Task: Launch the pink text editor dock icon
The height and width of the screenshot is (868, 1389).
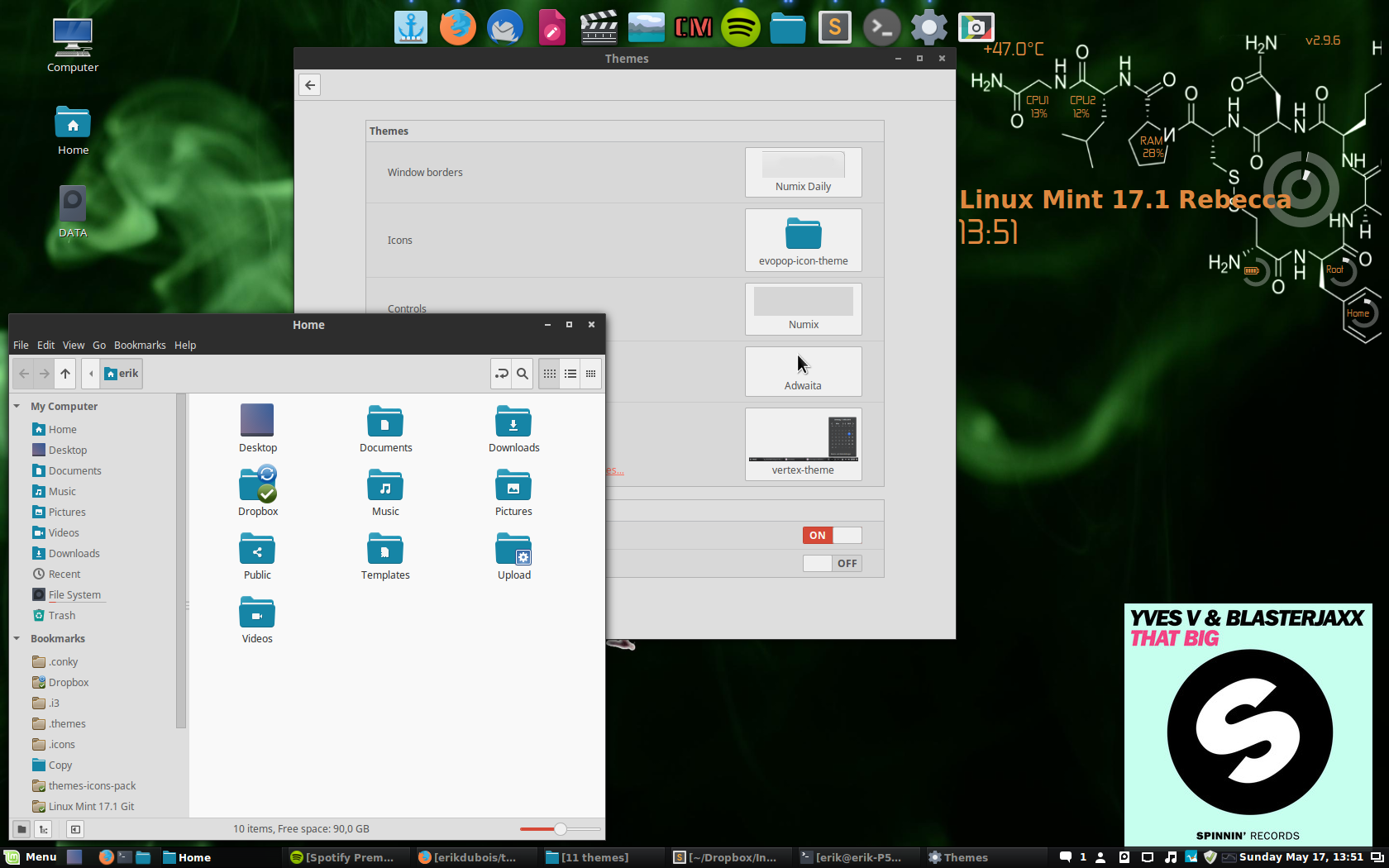Action: coord(551,27)
